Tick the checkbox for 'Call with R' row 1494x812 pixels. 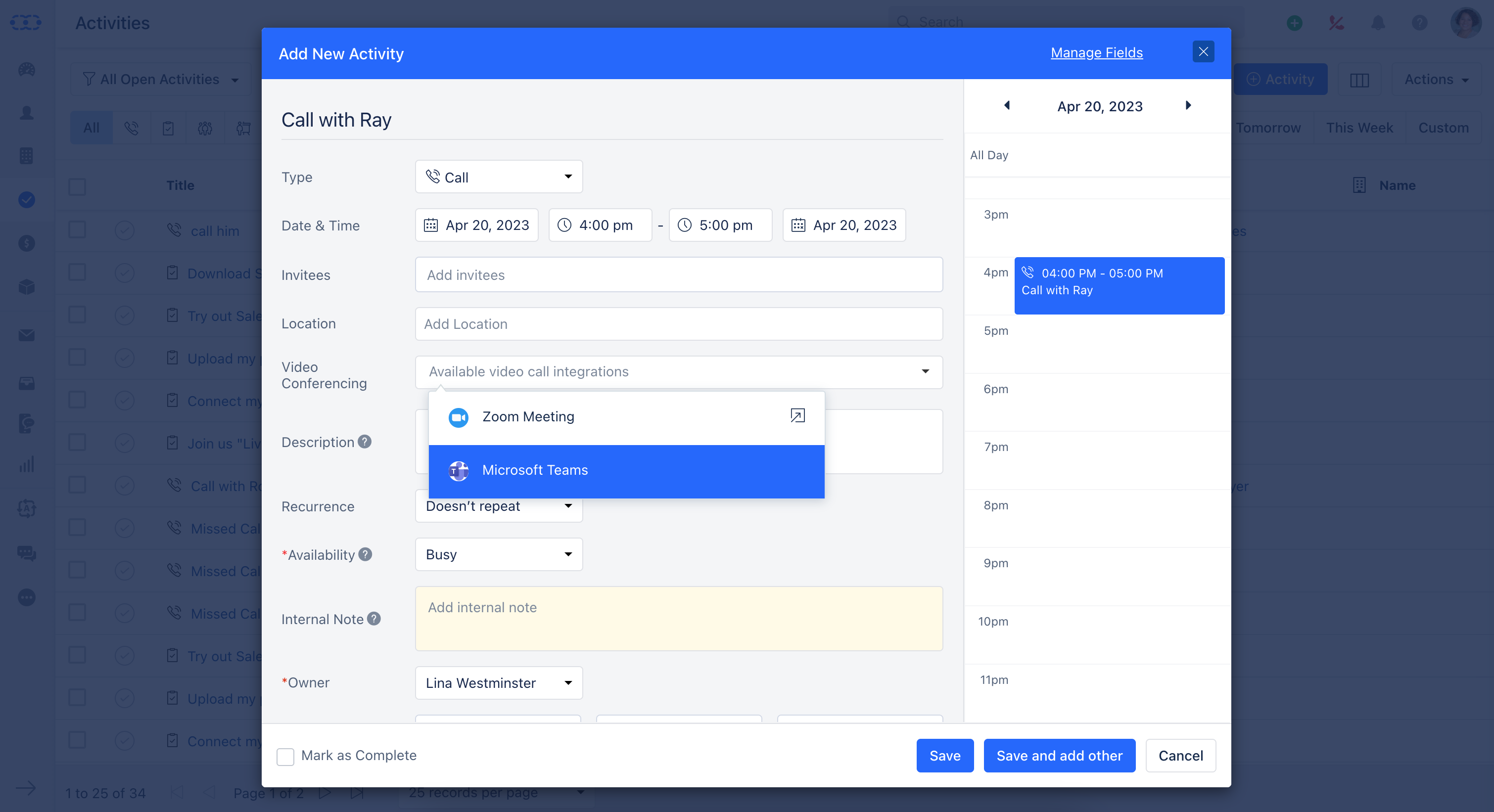[x=77, y=485]
